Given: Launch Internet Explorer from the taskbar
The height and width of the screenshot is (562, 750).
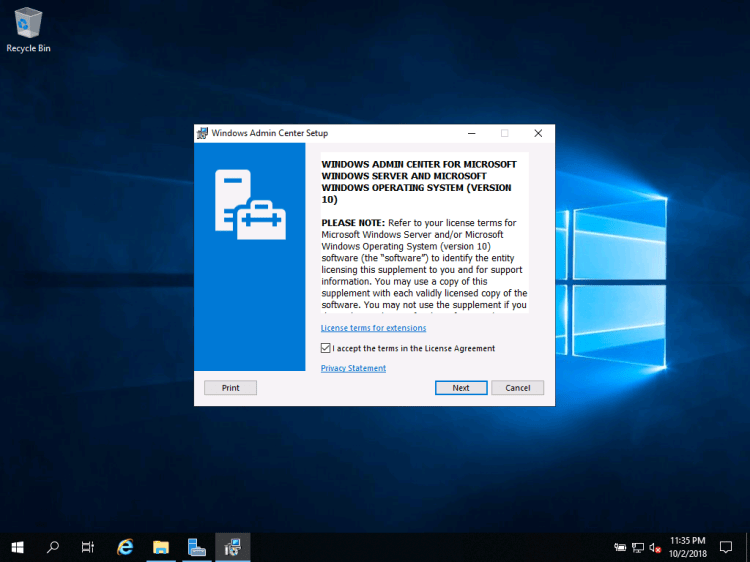Looking at the screenshot, I should pyautogui.click(x=125, y=547).
